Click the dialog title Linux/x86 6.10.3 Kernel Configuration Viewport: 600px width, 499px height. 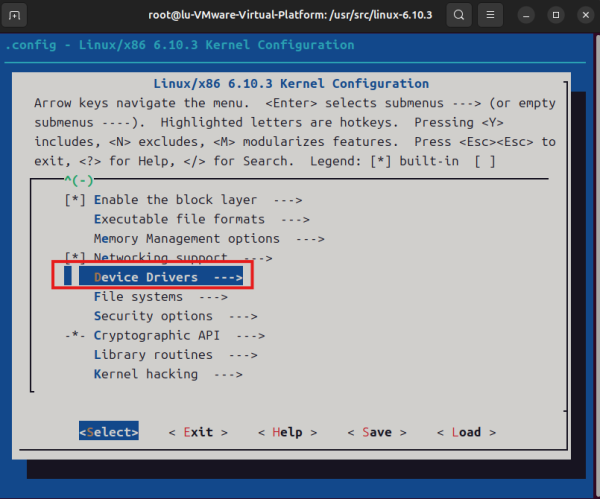click(x=291, y=84)
